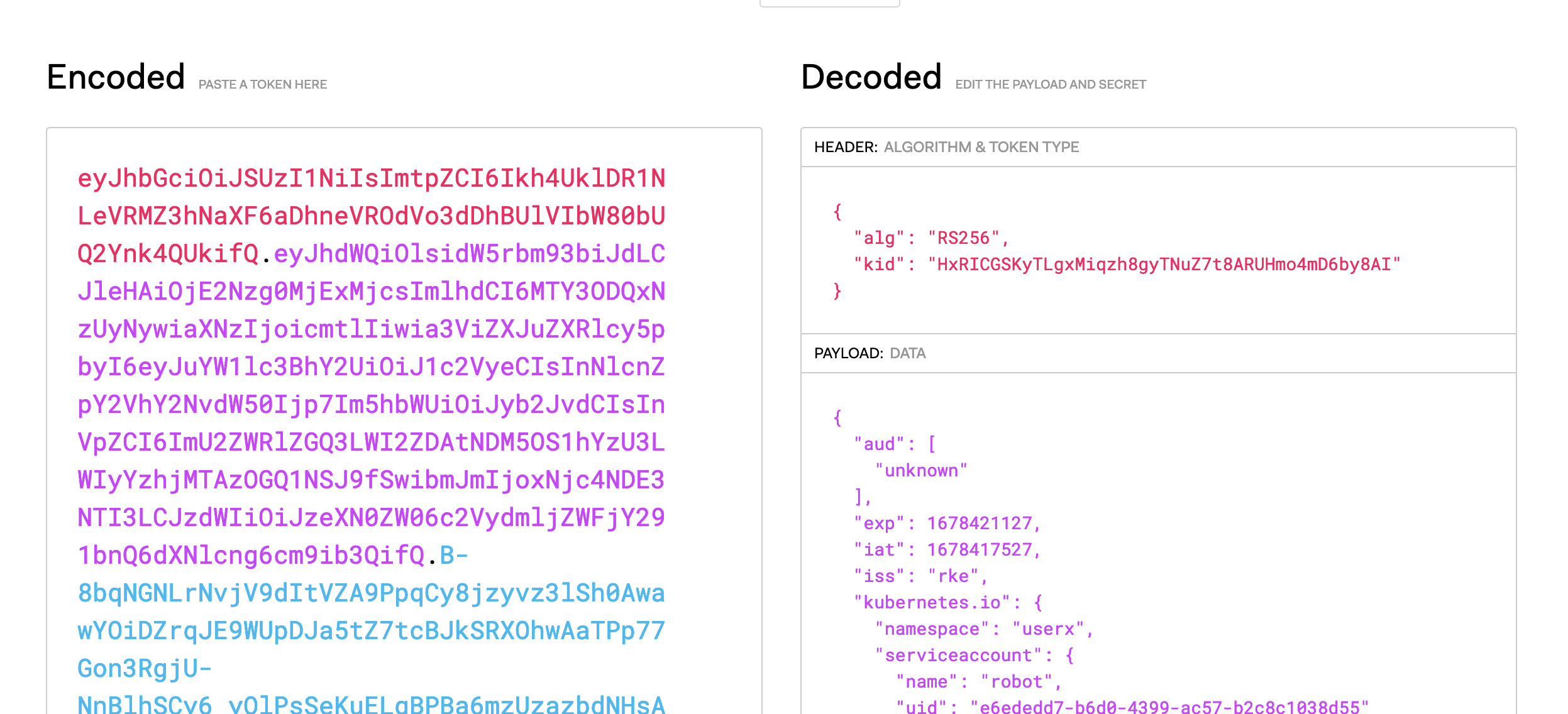Click the "iss": "rke" line
The width and height of the screenshot is (1568, 714).
(x=921, y=576)
